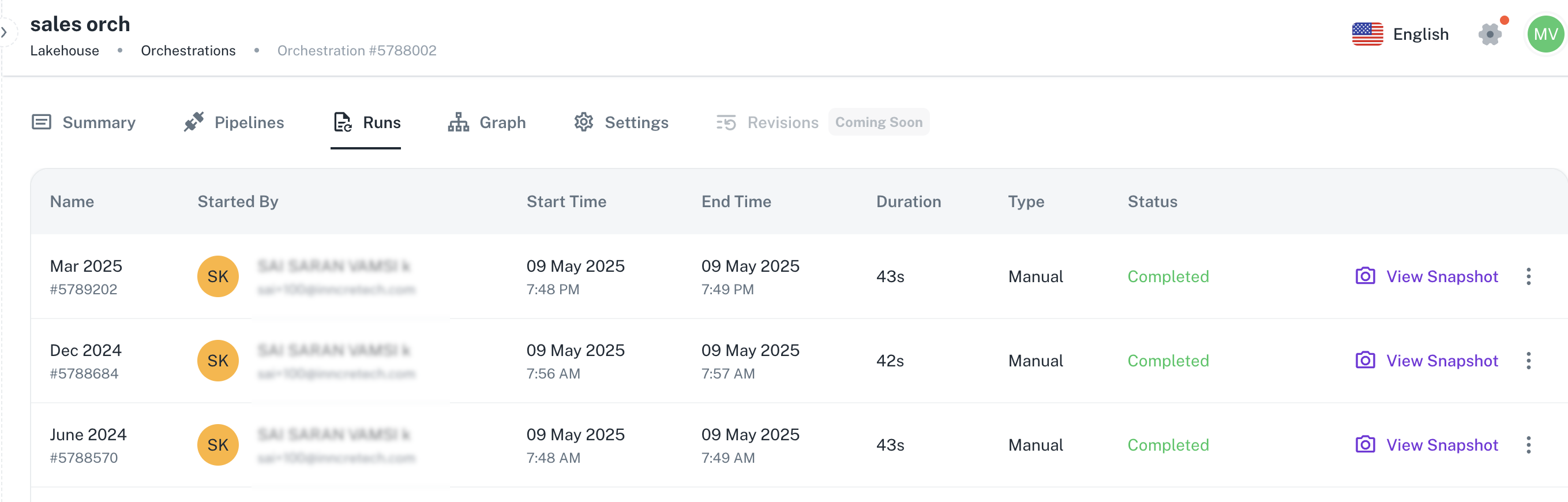1568x502 pixels.
Task: Click Manual type in June 2024 row
Action: pos(1036,445)
